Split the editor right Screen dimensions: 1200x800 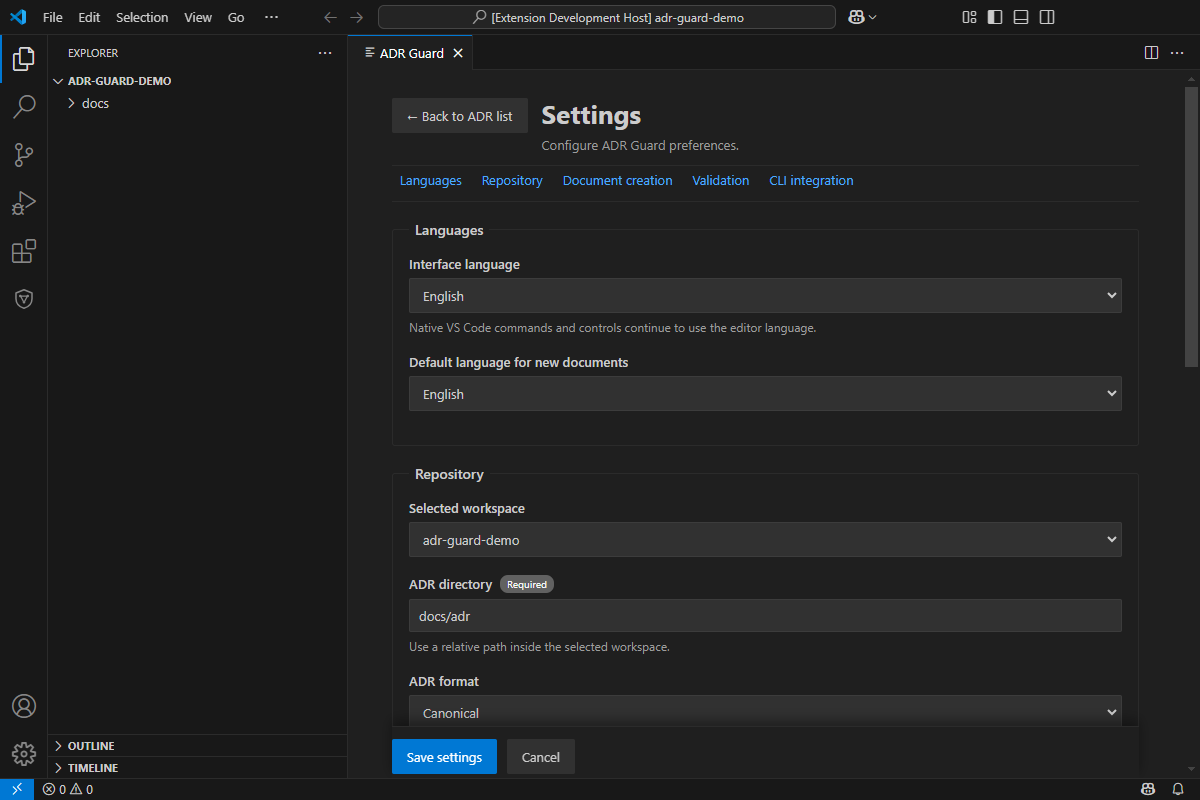[1151, 53]
